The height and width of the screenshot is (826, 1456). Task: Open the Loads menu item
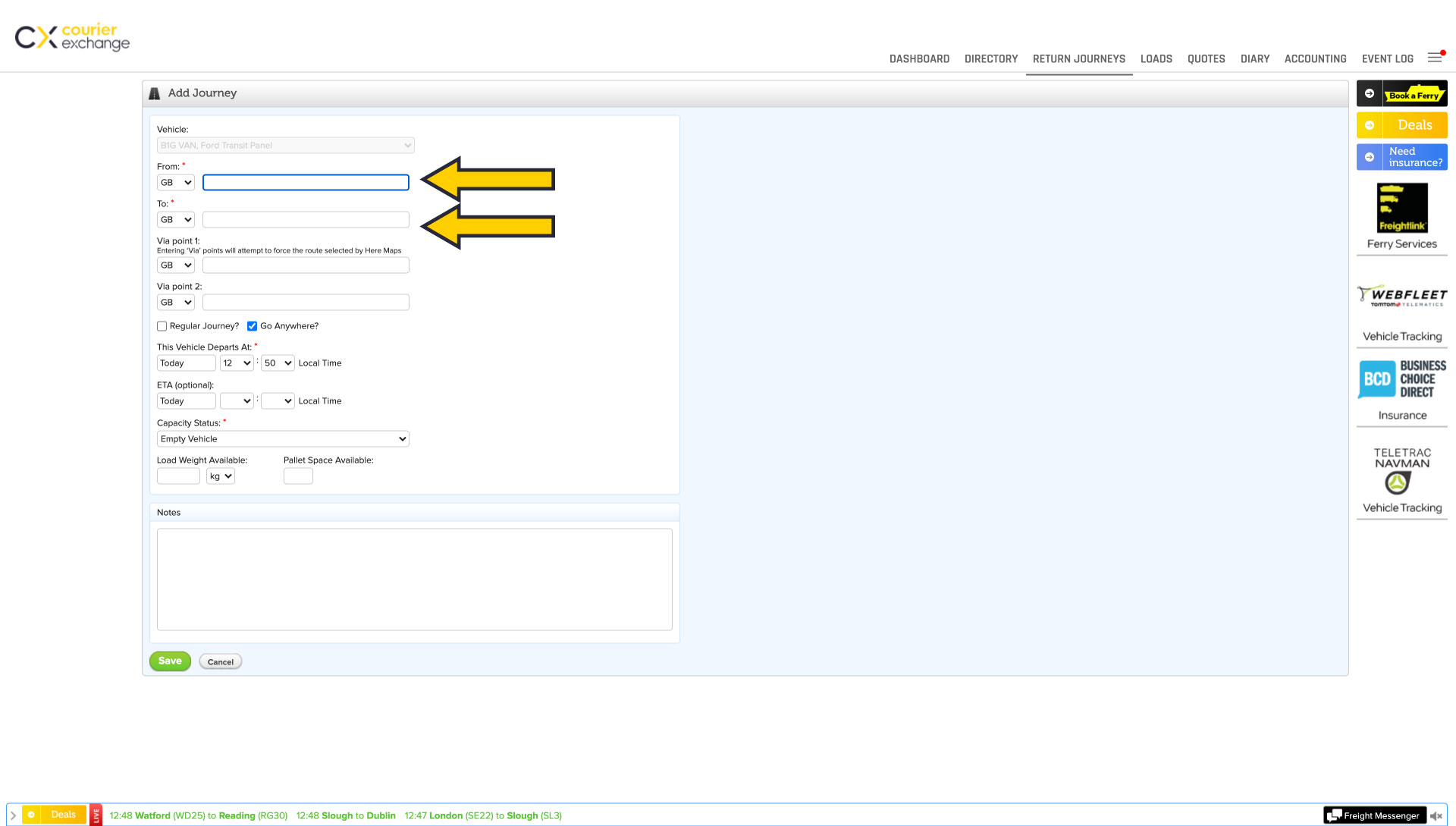point(1156,59)
